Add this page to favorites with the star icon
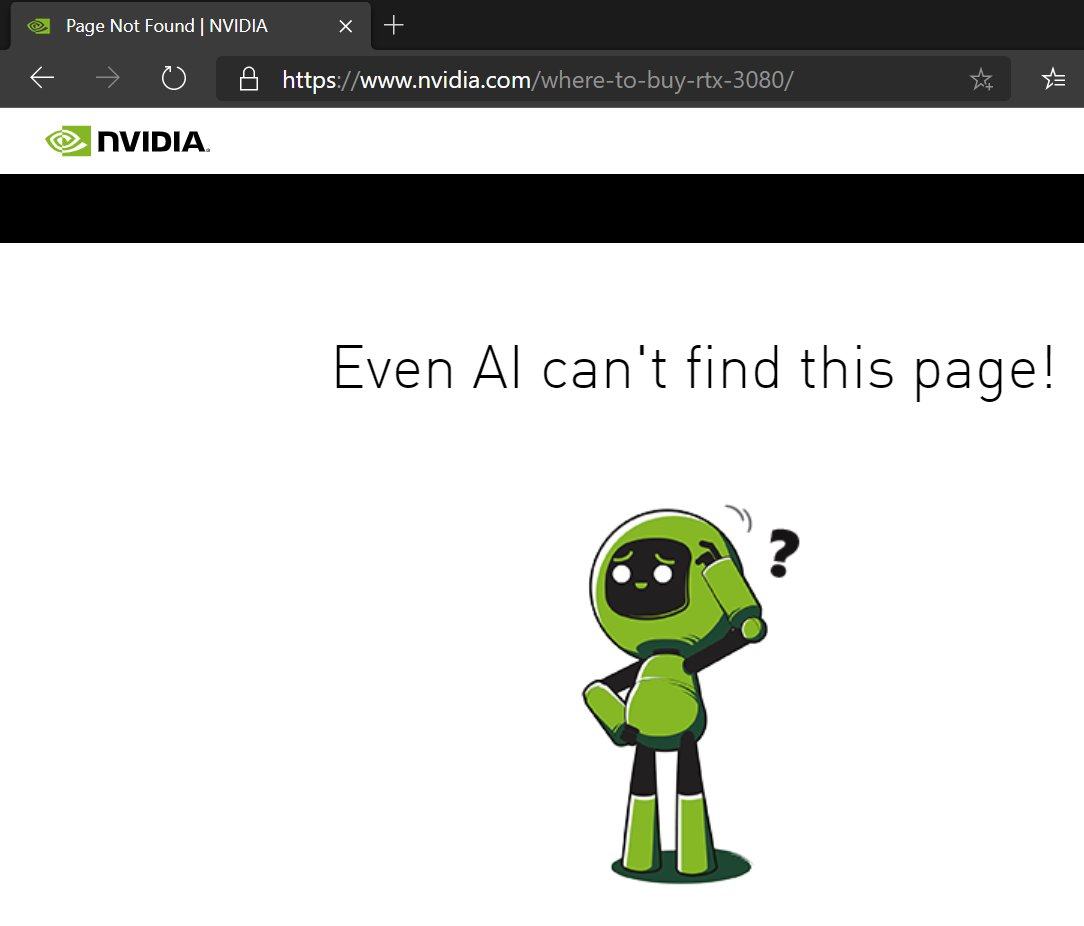Viewport: 1084px width, 926px height. 982,79
